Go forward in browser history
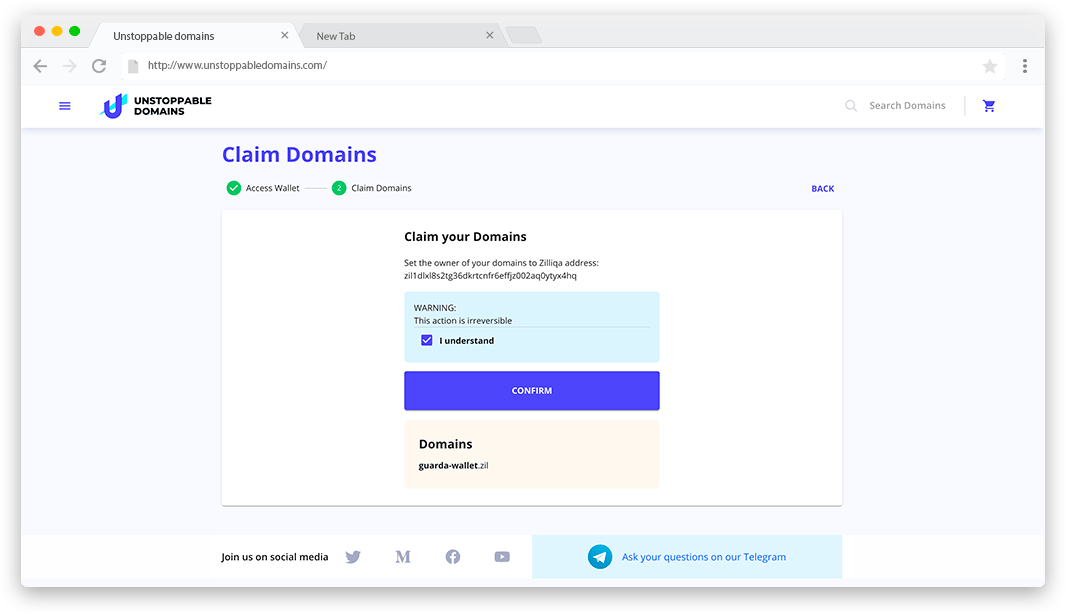The width and height of the screenshot is (1066, 614). 69,66
